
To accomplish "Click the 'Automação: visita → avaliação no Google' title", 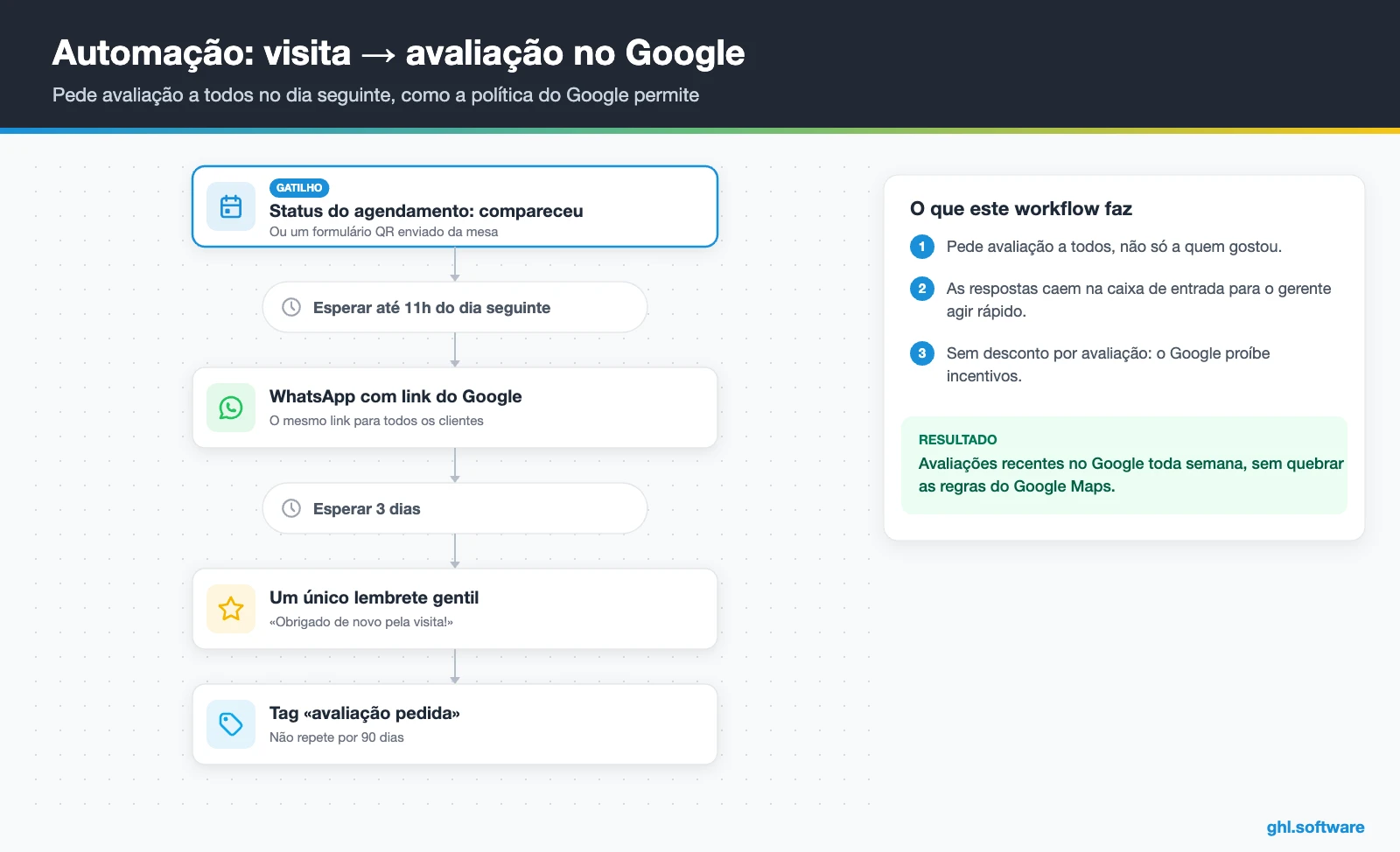I will pyautogui.click(x=399, y=53).
